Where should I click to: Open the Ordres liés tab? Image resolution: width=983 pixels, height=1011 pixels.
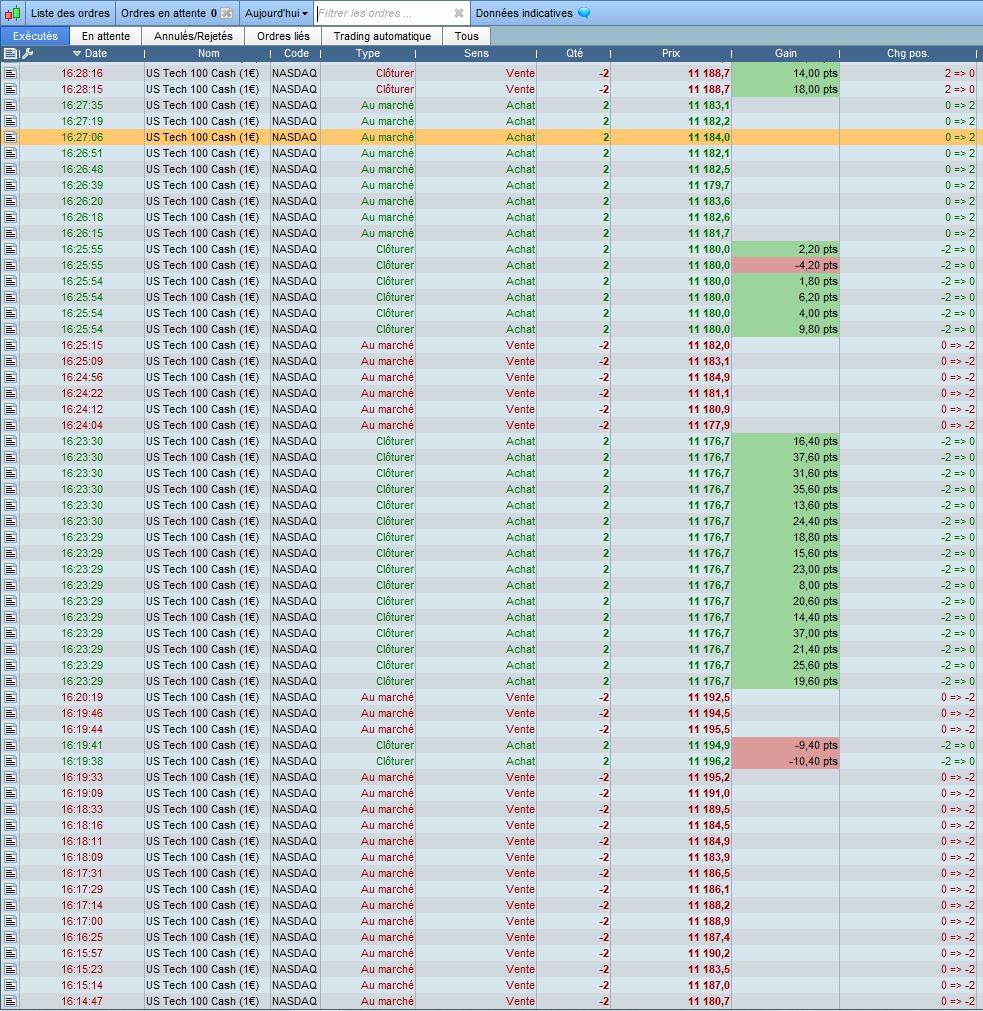click(283, 36)
